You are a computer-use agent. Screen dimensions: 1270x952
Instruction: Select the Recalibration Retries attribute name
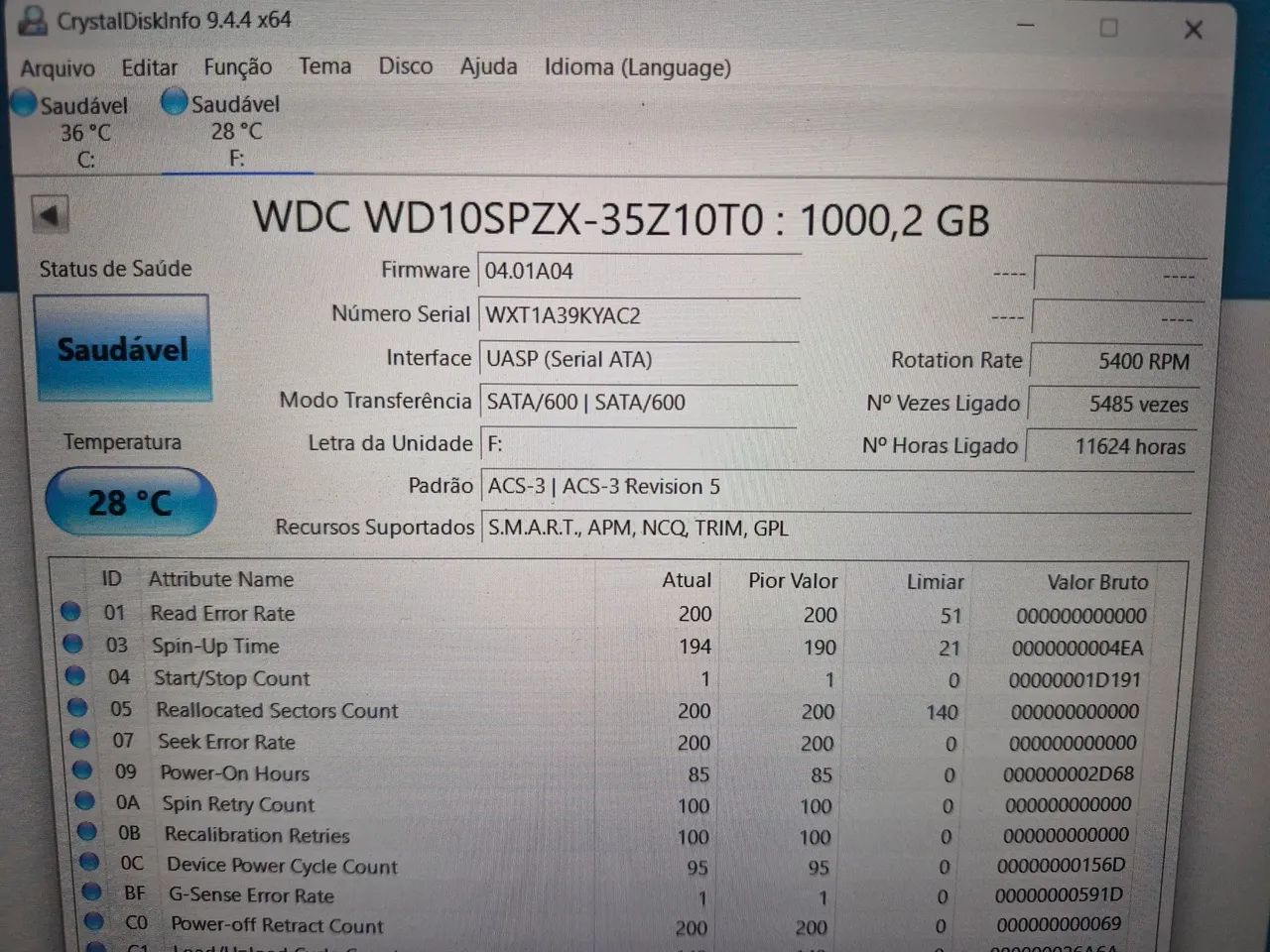(x=257, y=835)
